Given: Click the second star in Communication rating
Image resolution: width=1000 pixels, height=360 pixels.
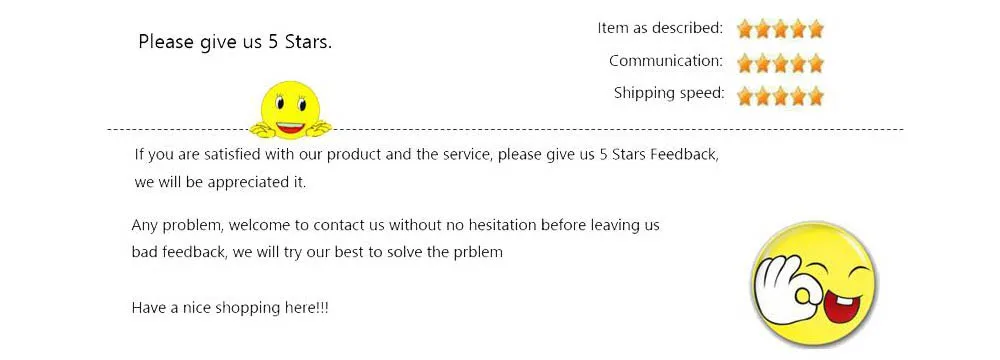Looking at the screenshot, I should coord(762,63).
